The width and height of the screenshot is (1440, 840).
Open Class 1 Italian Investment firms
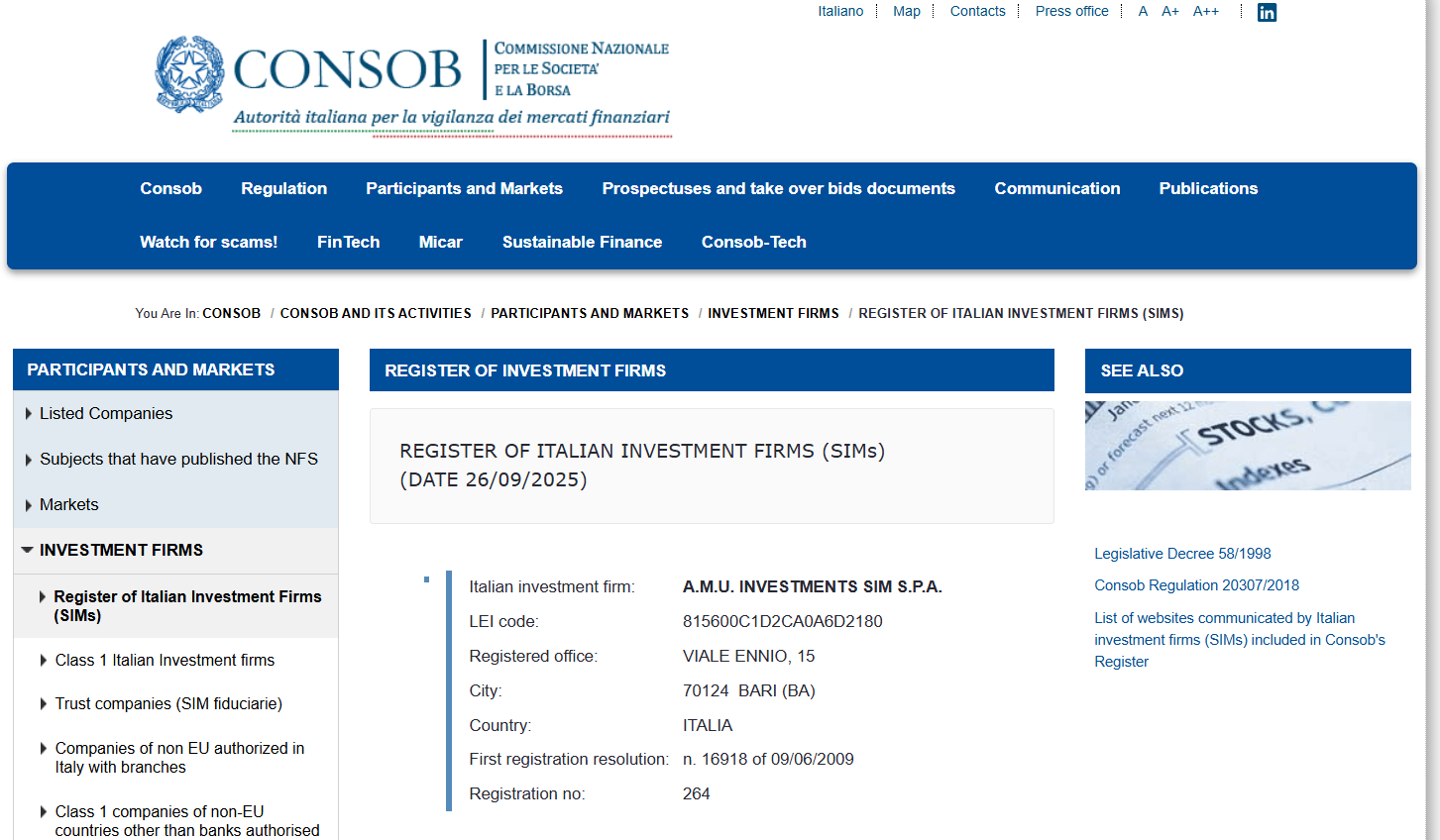pyautogui.click(x=165, y=660)
